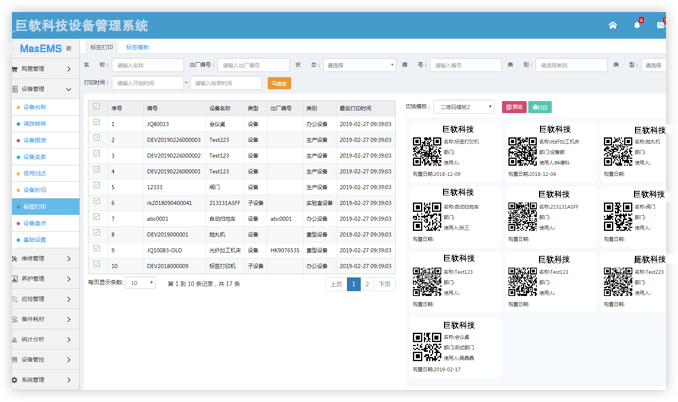
Task: Expand the 养护管理 menu chevron
Action: point(69,279)
